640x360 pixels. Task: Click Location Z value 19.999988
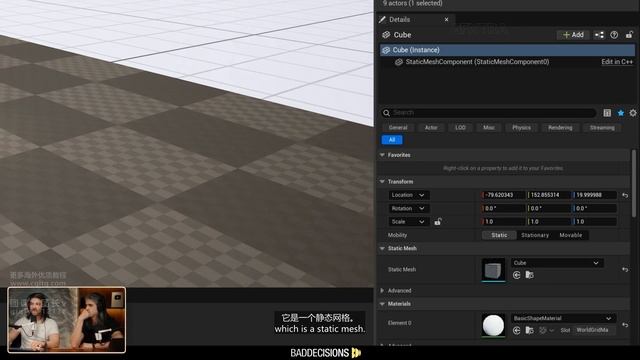[595, 195]
